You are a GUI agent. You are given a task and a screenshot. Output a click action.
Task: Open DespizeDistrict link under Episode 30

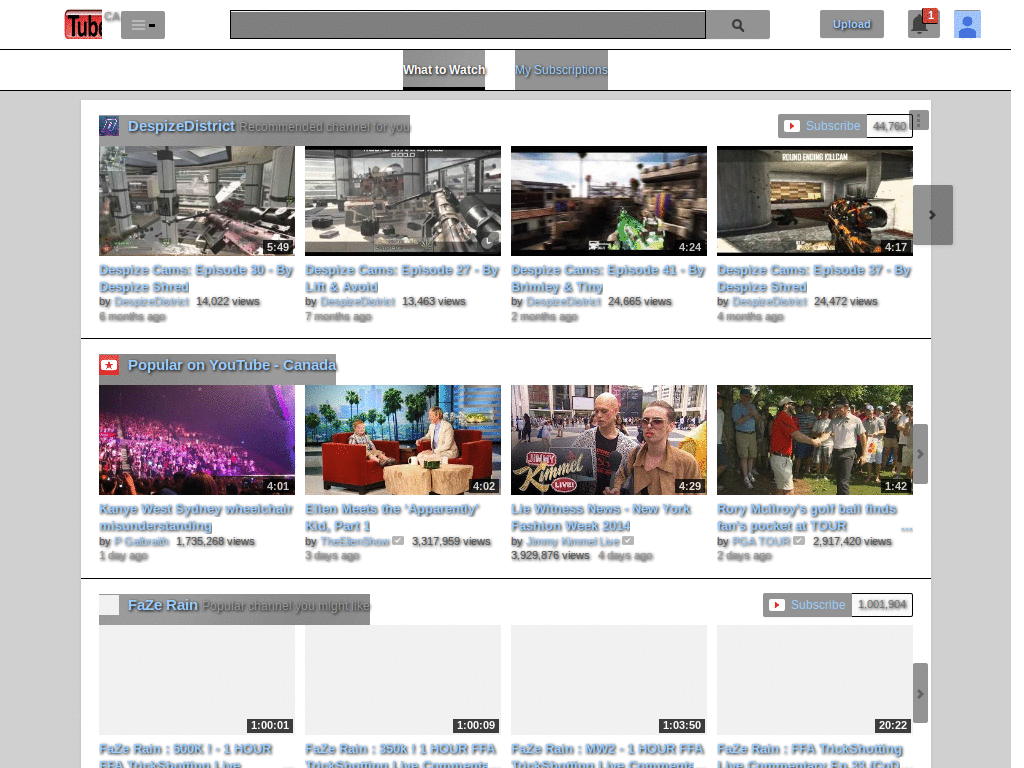152,302
